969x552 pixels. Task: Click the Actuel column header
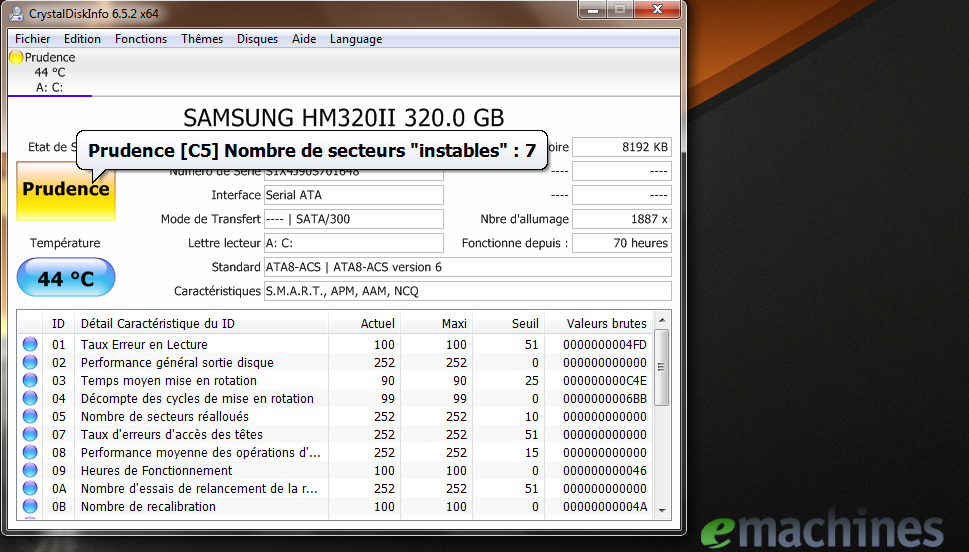(x=364, y=323)
